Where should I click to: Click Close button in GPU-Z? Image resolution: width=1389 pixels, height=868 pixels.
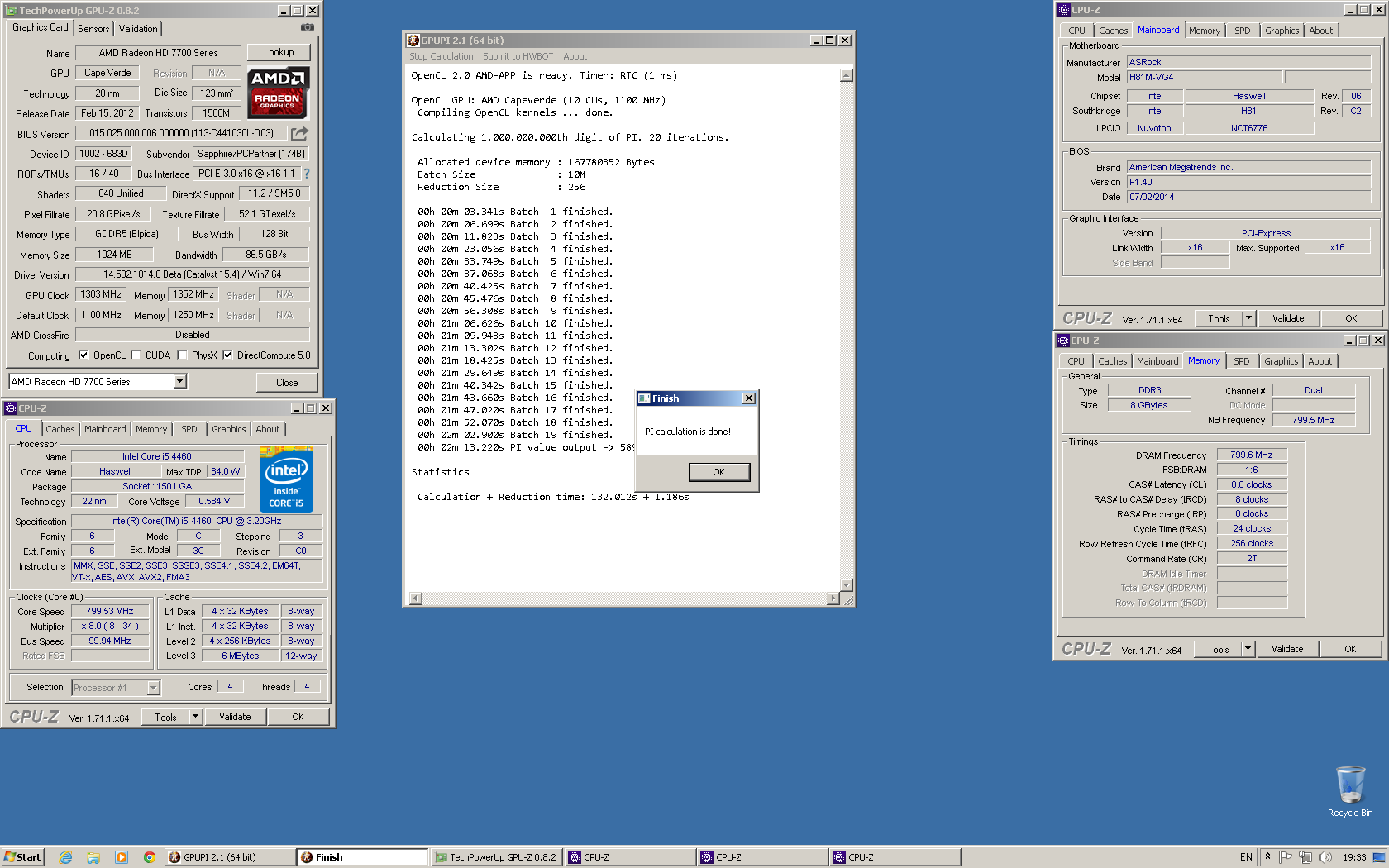[287, 382]
